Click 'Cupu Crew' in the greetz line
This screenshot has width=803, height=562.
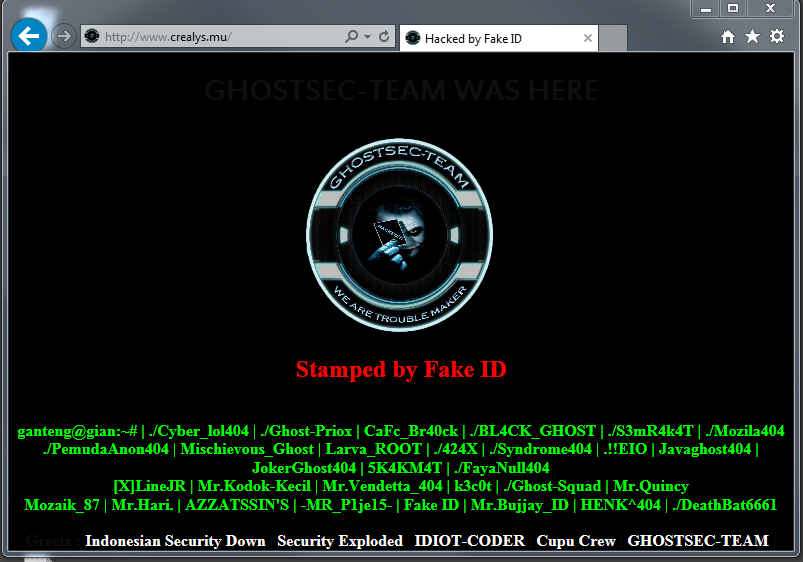coord(576,541)
